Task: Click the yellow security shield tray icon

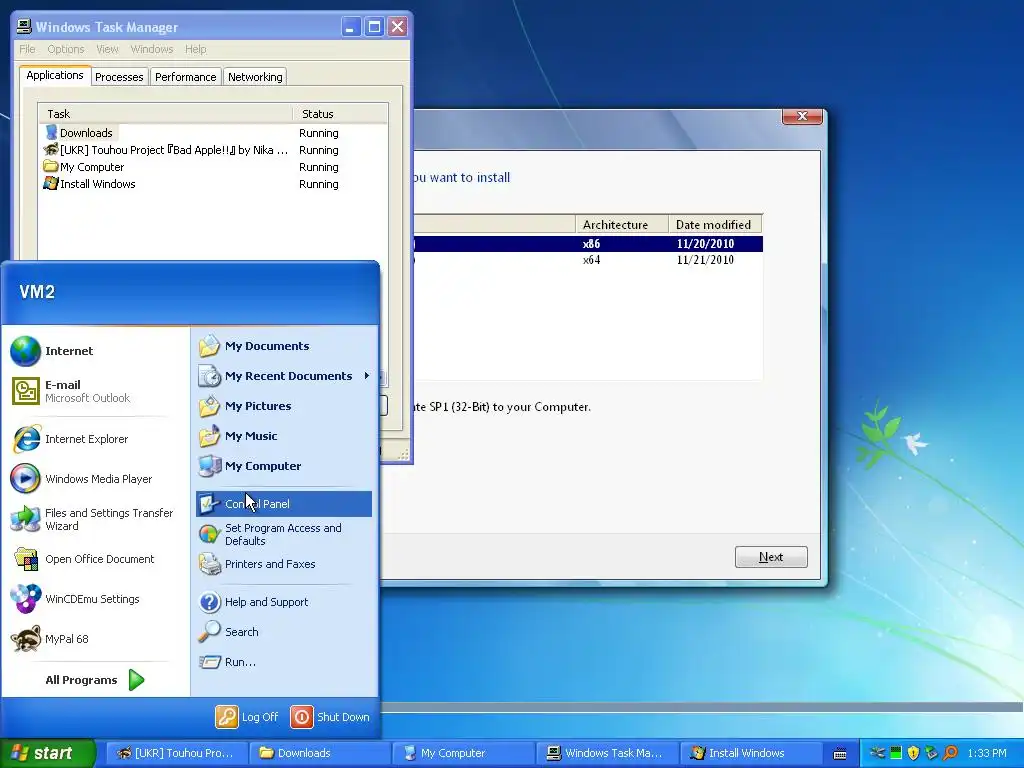Action: pyautogui.click(x=914, y=753)
